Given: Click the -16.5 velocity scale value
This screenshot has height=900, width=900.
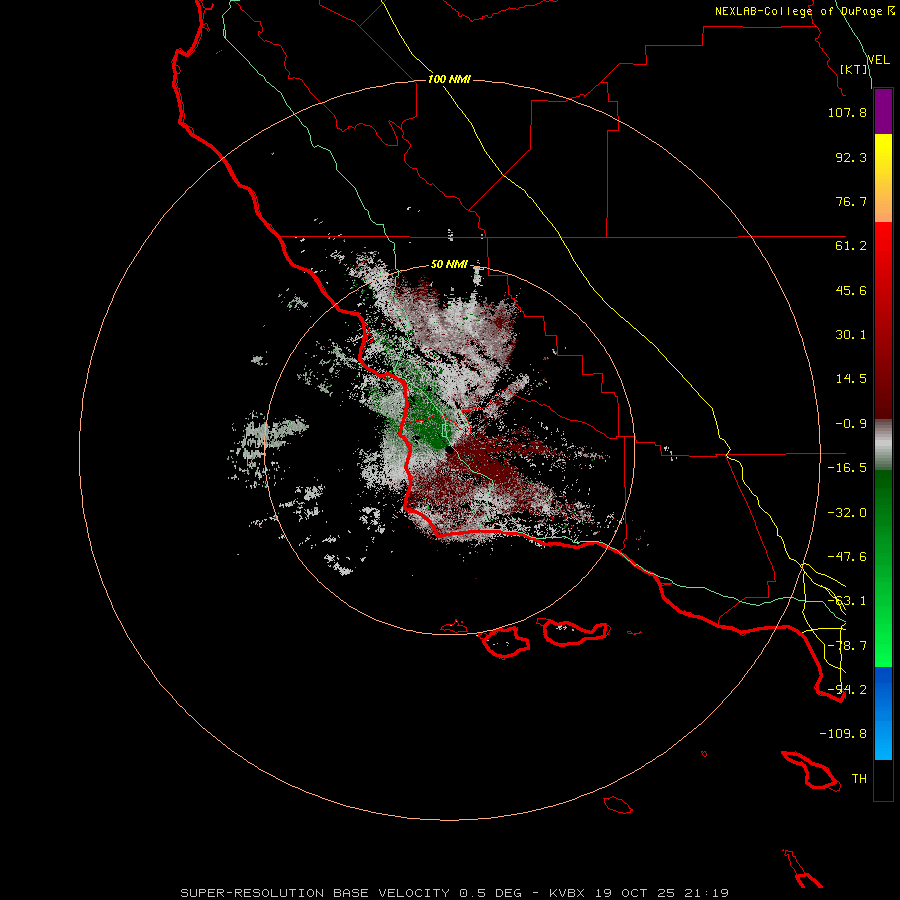Looking at the screenshot, I should click(x=847, y=468).
